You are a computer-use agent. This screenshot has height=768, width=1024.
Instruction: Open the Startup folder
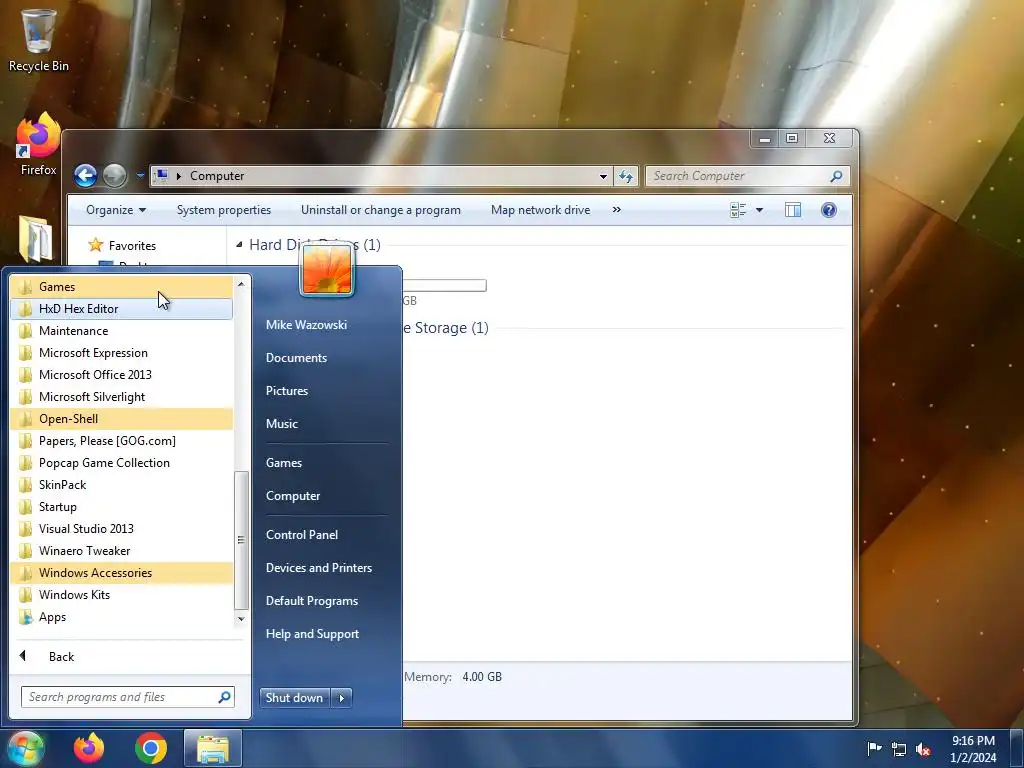[x=121, y=507]
